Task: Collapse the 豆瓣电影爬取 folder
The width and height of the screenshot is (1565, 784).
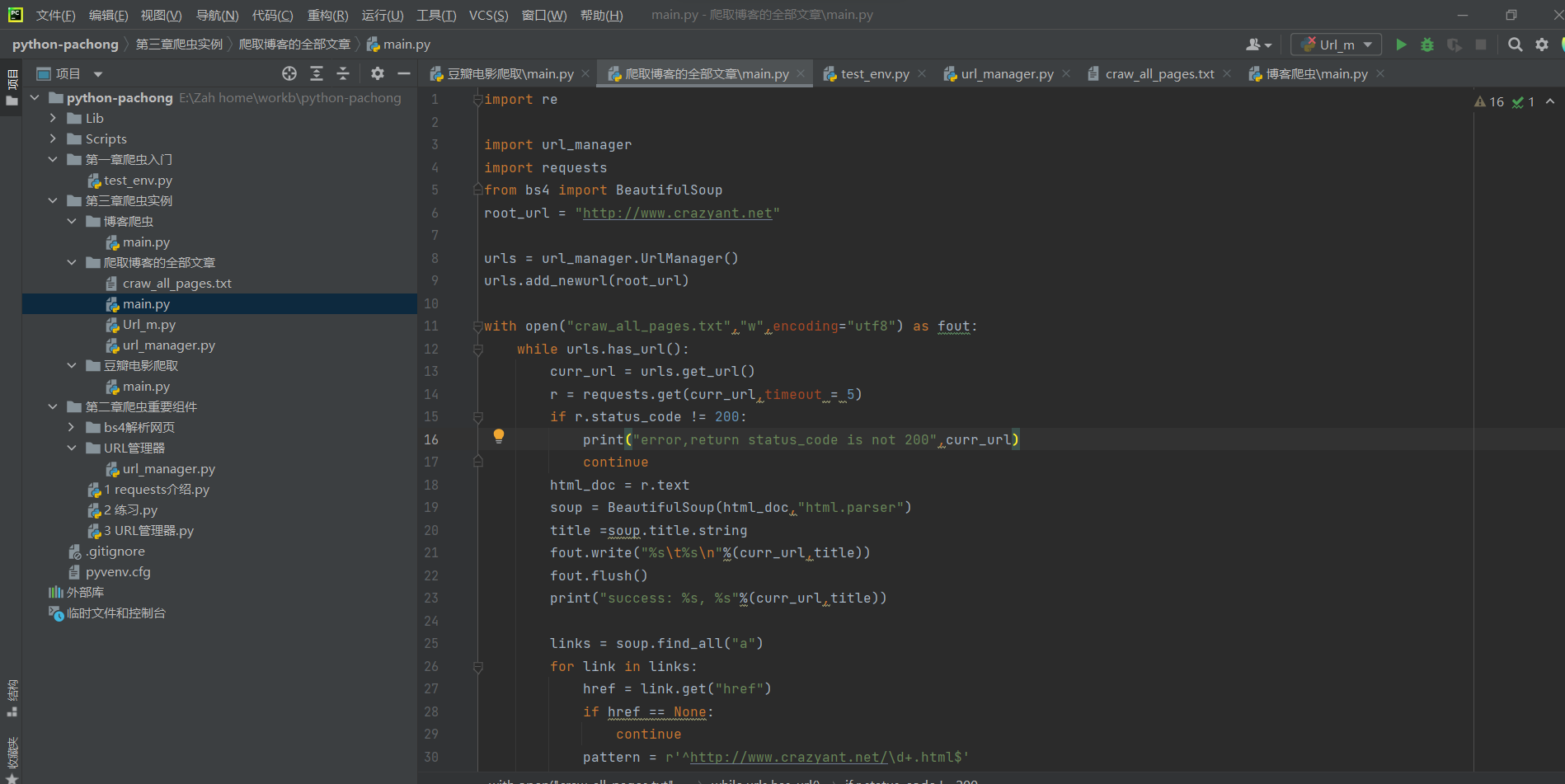Action: [72, 365]
